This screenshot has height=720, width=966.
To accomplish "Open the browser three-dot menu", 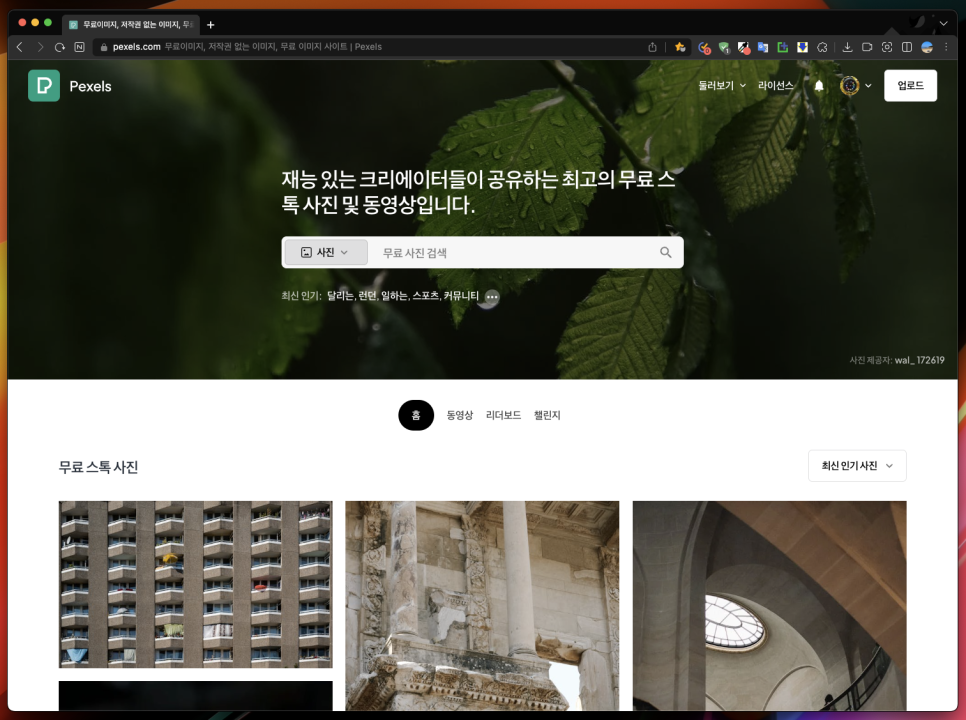I will coord(946,47).
